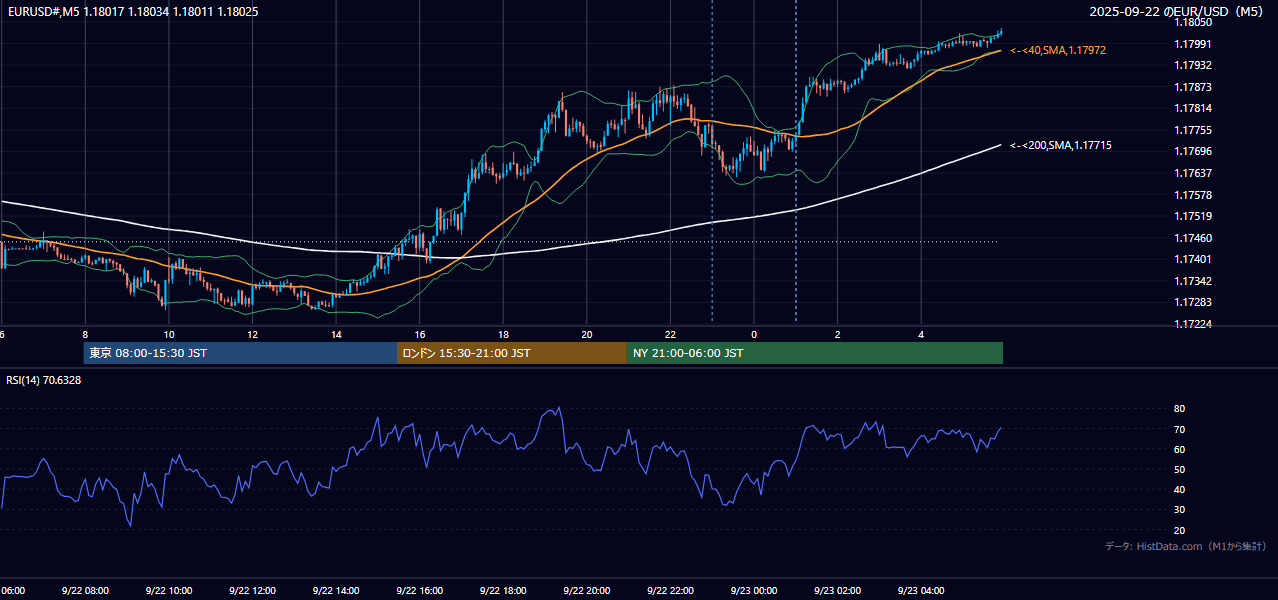Click the midnight hour label 0 under chart
The height and width of the screenshot is (600, 1278).
tap(754, 334)
